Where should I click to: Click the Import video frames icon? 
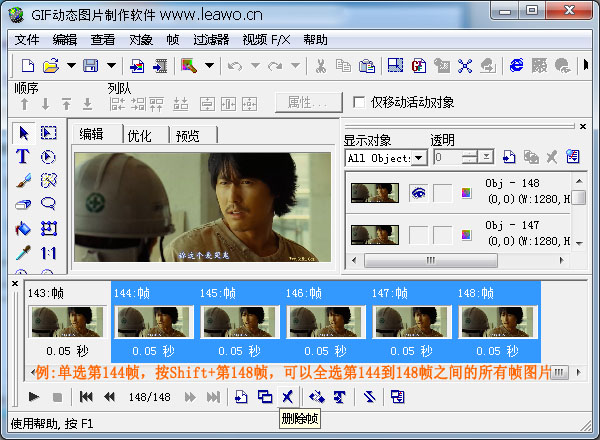160,66
